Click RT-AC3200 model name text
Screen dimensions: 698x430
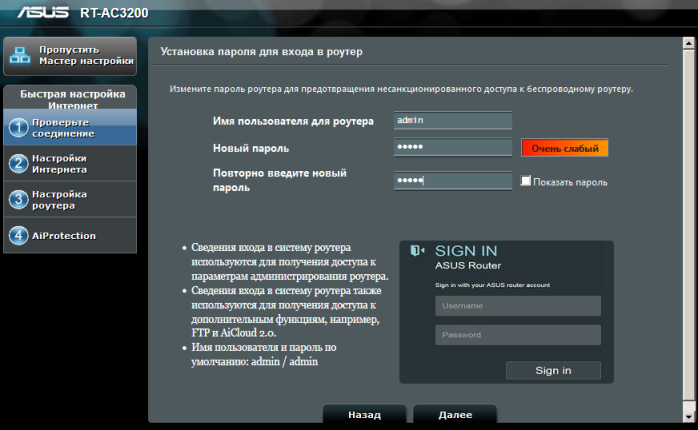click(x=114, y=13)
